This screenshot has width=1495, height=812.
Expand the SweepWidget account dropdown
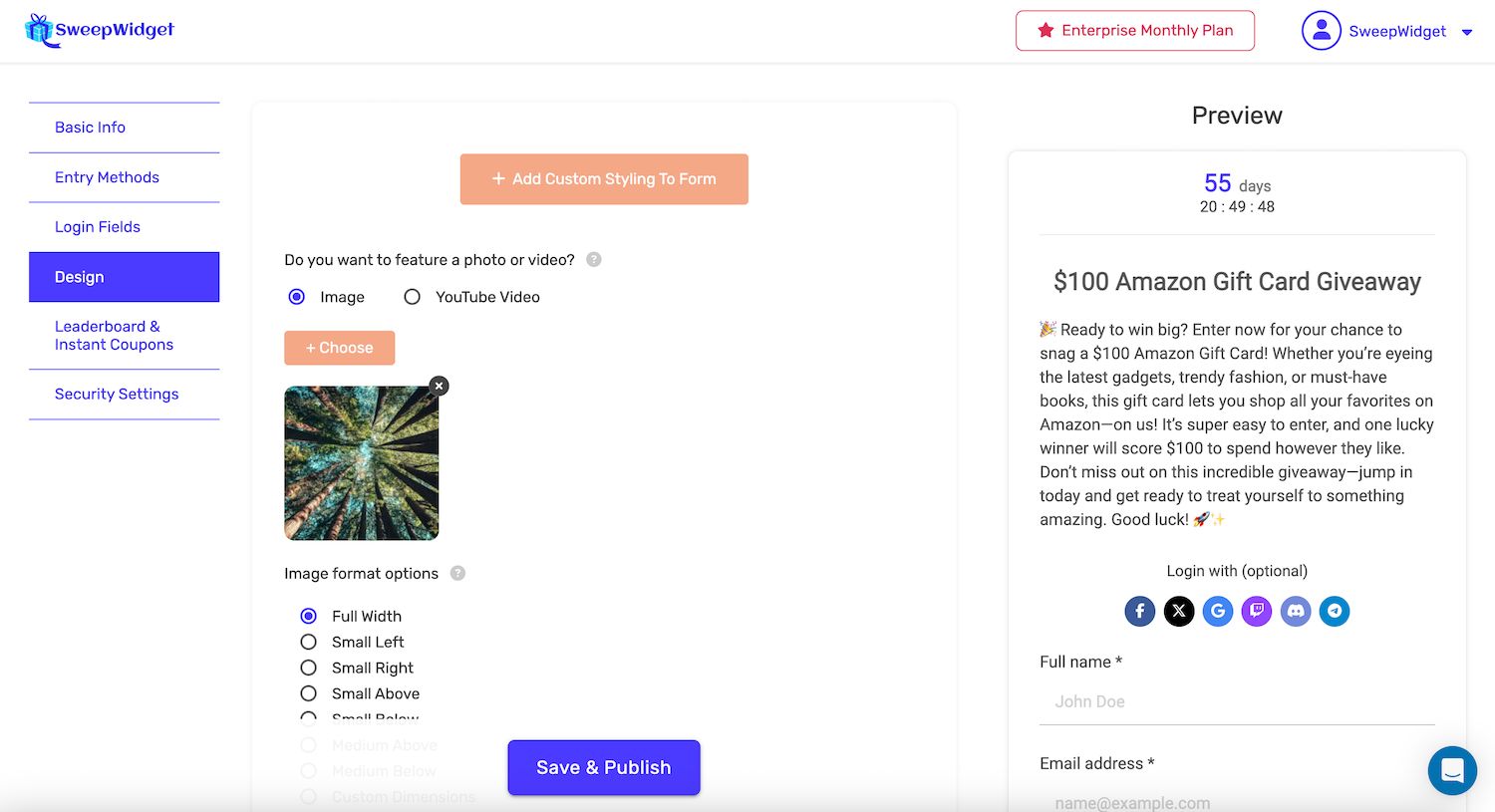point(1466,31)
